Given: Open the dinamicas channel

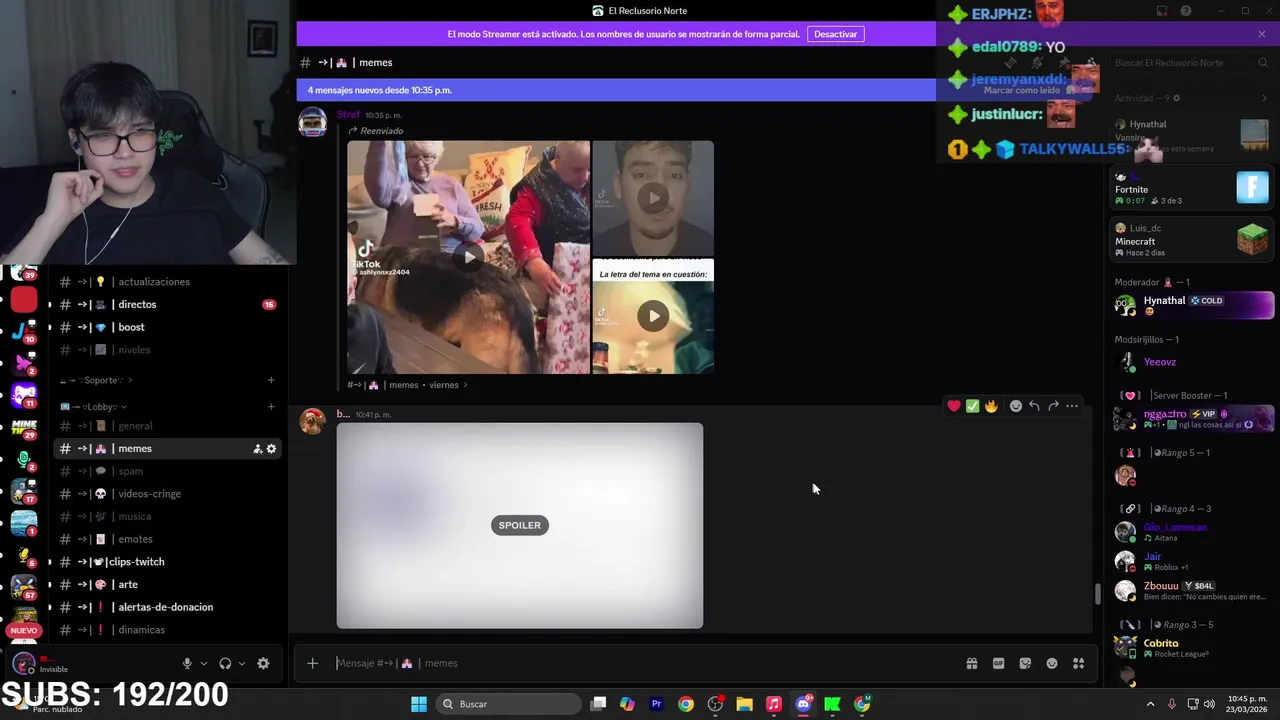Looking at the screenshot, I should (167, 630).
